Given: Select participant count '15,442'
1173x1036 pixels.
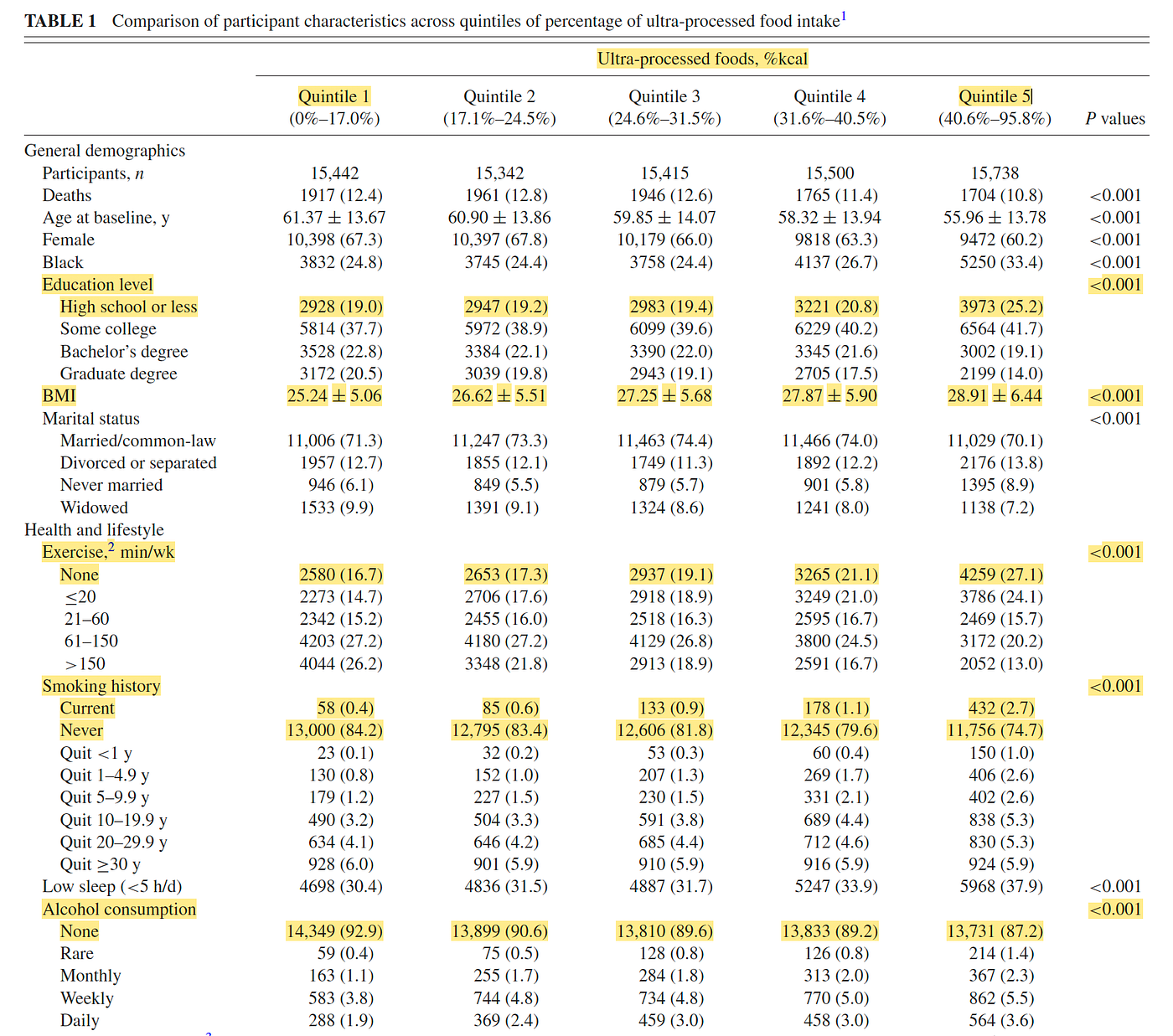Looking at the screenshot, I should tap(334, 173).
